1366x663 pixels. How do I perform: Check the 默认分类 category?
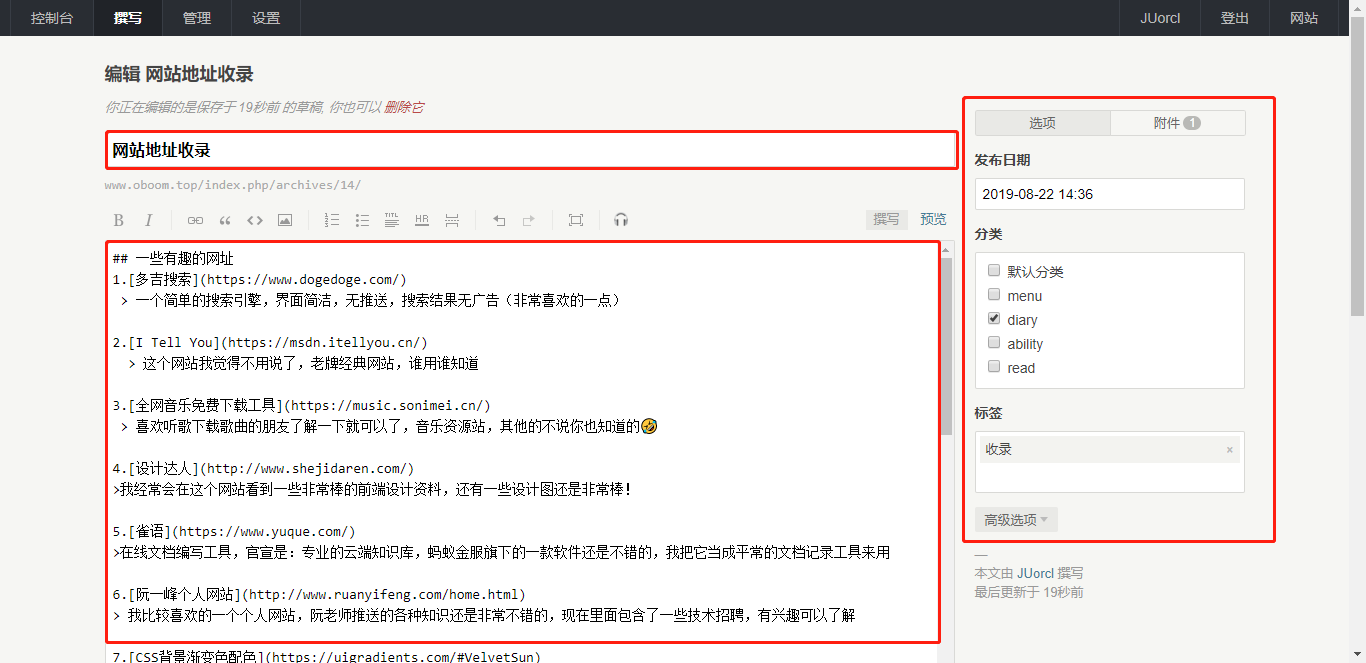(x=994, y=271)
